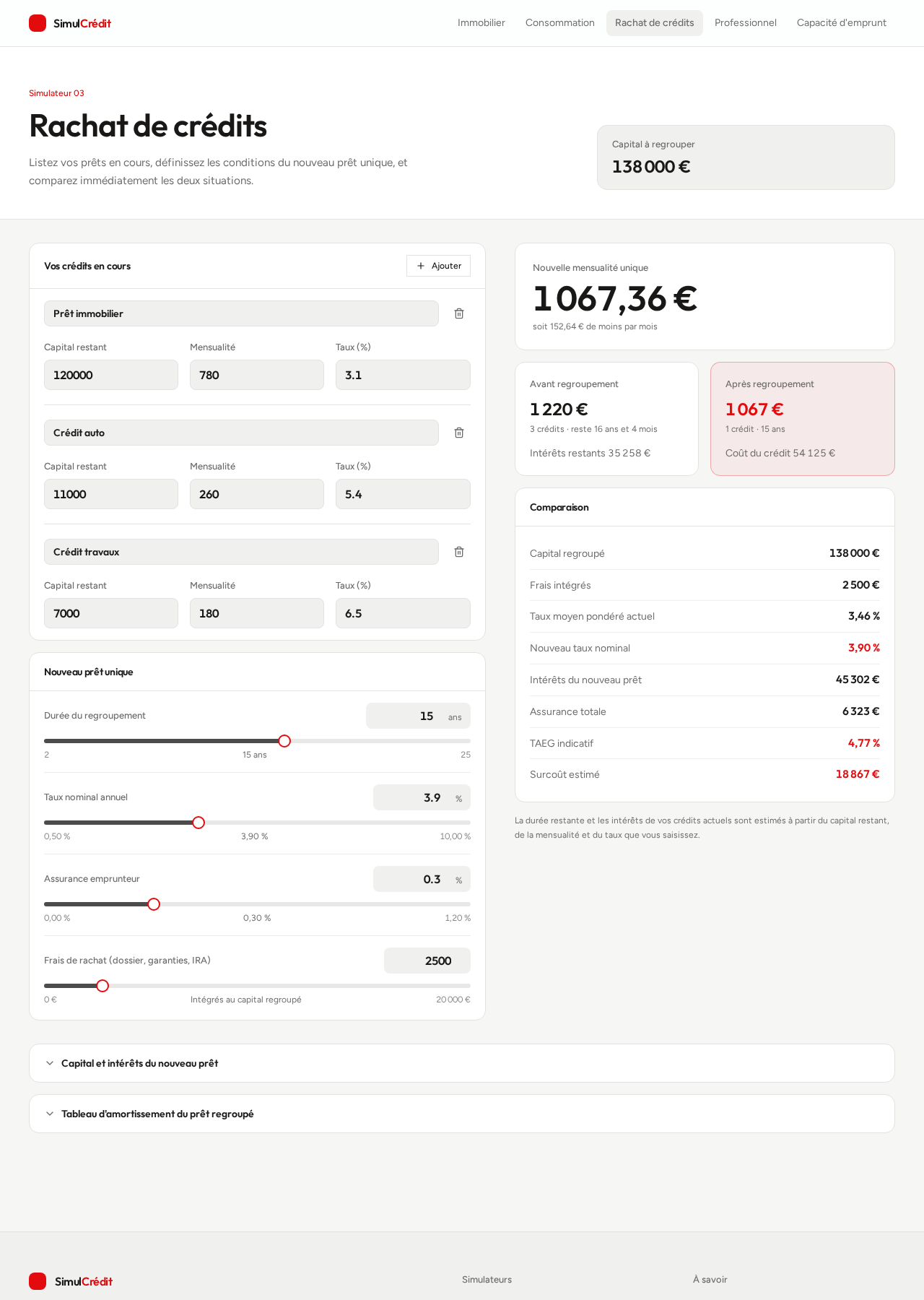
Task: Expand Tableau d'amortissement du prêt regroupé
Action: [x=462, y=1114]
